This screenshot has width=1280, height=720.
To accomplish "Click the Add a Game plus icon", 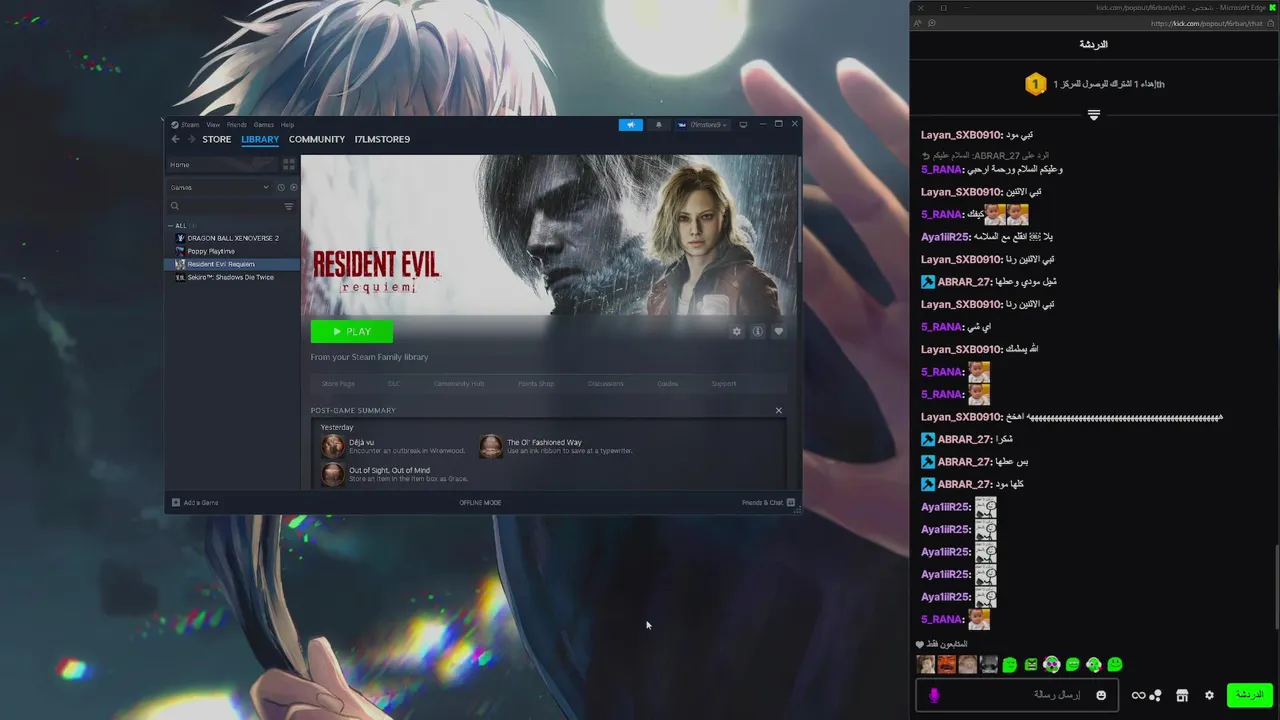I will pyautogui.click(x=176, y=502).
